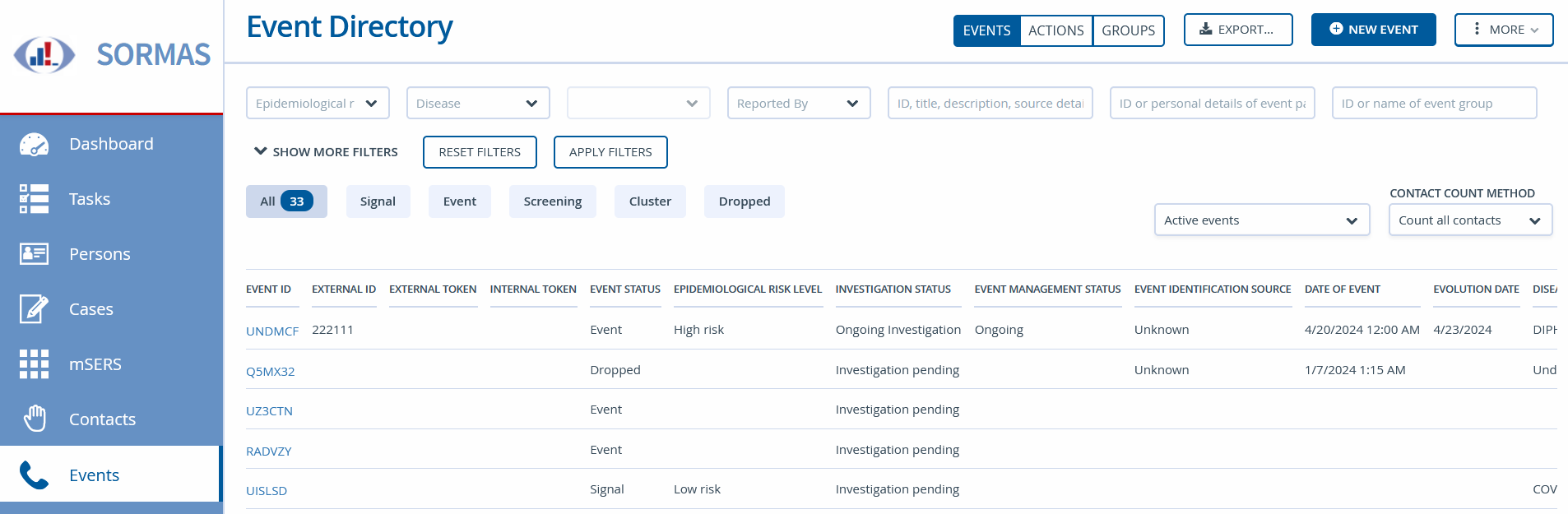Expand Show More Filters section
Screen dimensions: 1568x514
[327, 152]
